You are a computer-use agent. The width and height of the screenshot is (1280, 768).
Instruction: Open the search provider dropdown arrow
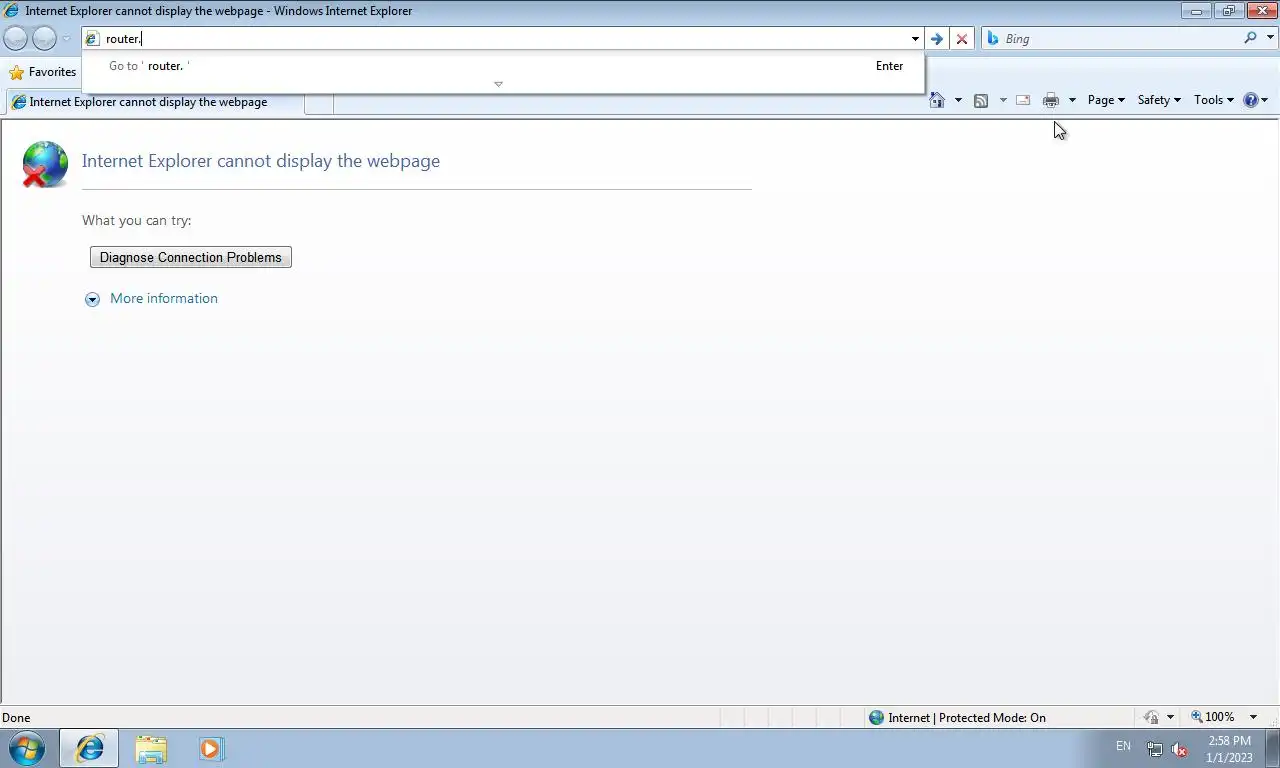1270,38
